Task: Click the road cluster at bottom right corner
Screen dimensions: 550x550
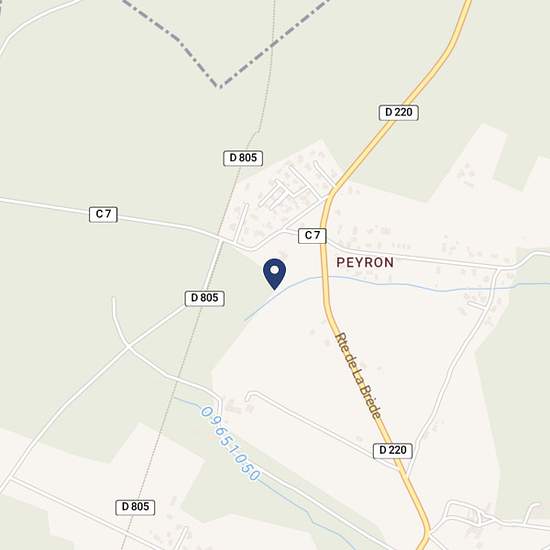Action: [491, 518]
